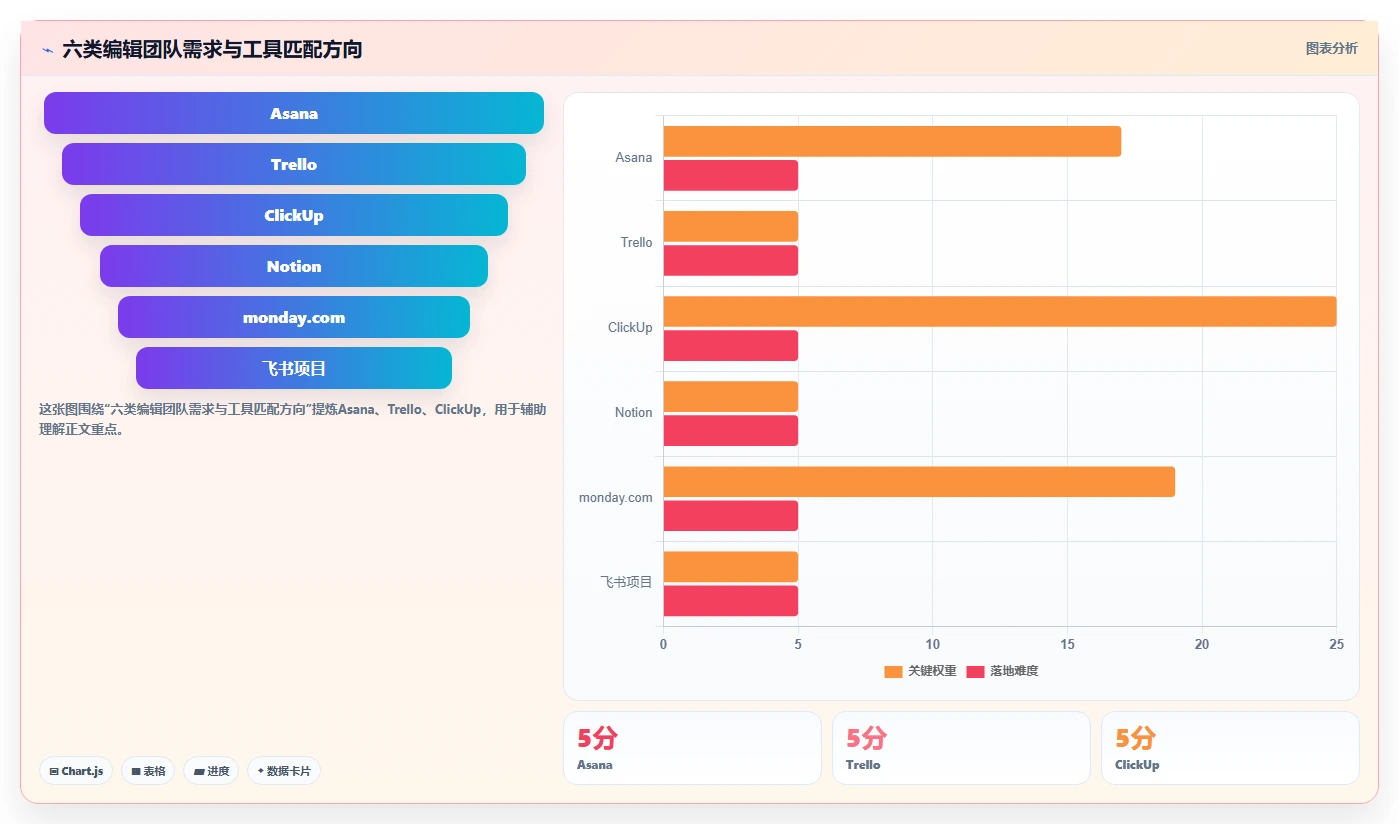Click the description paragraph under the funnel
Screen dimensions: 1399x824
coord(292,420)
